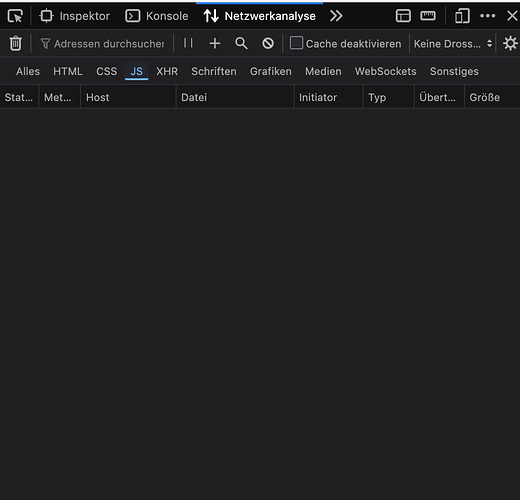The width and height of the screenshot is (520, 500).
Task: Sort by Methode column header
Action: [x=60, y=97]
